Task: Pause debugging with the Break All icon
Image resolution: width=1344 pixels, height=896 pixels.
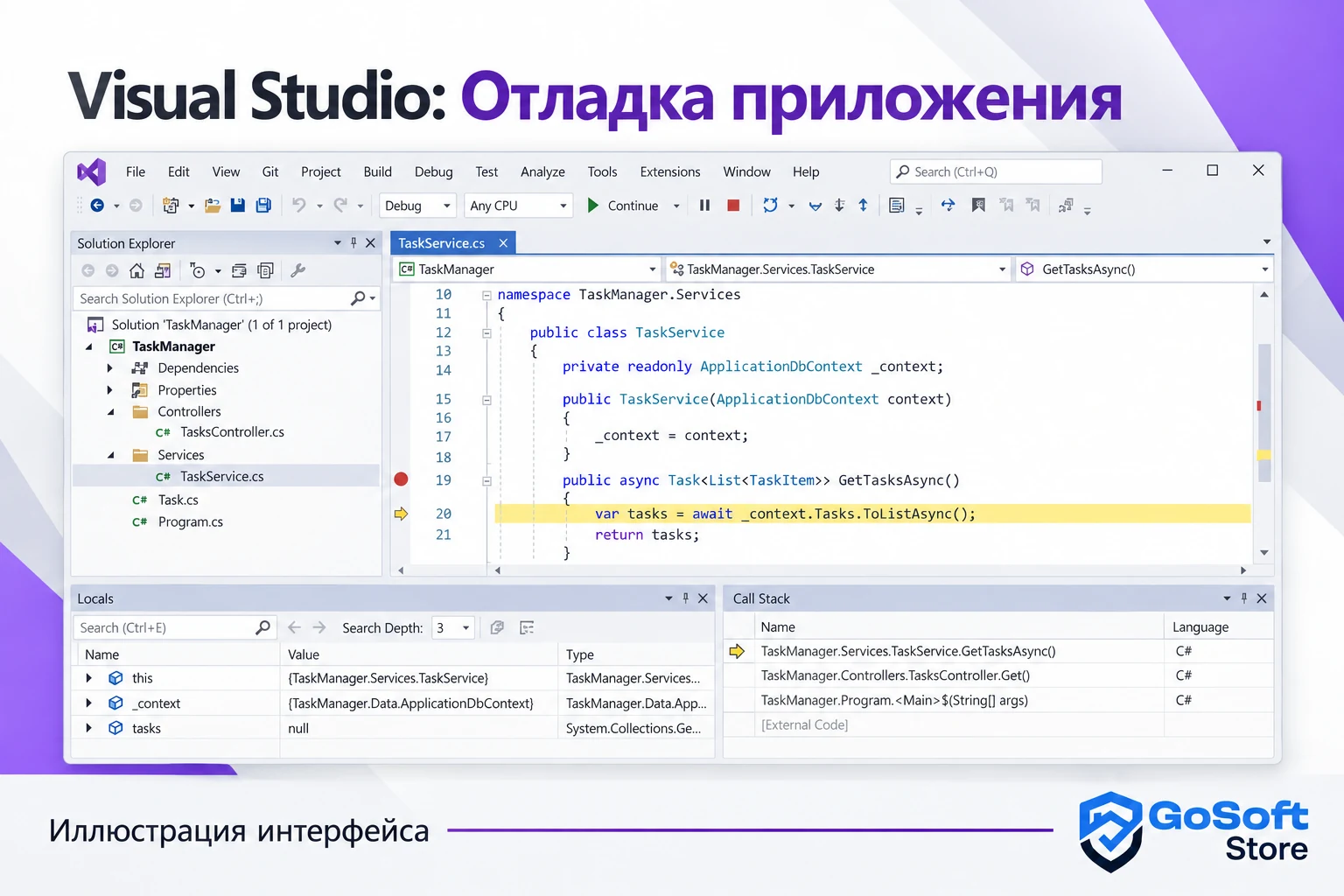Action: click(704, 206)
